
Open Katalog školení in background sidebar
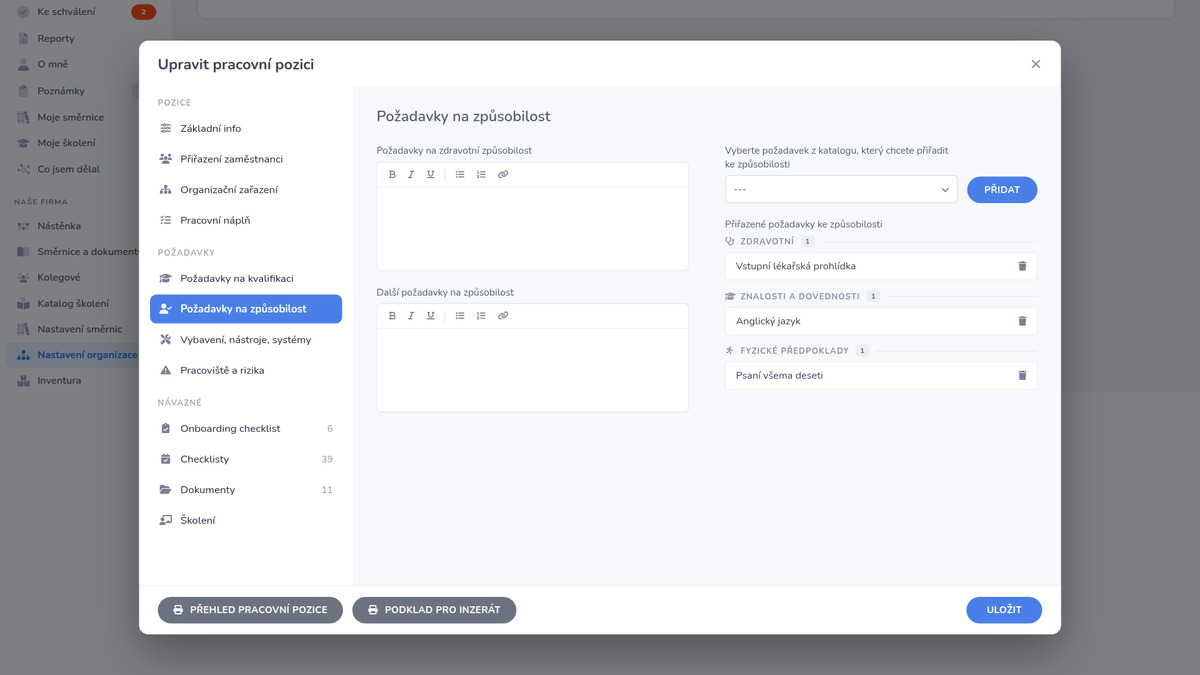(73, 303)
